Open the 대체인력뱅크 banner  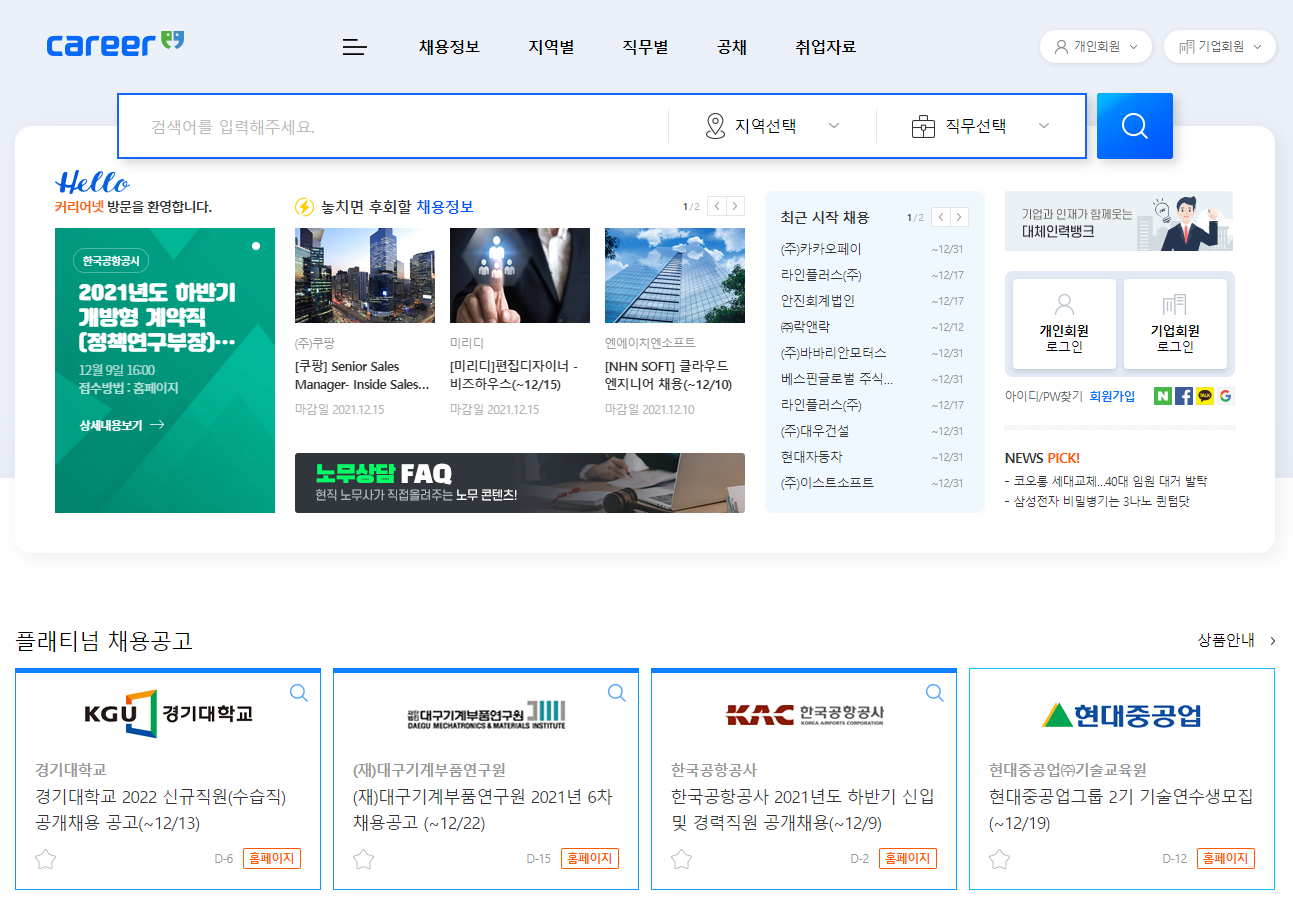[1119, 221]
